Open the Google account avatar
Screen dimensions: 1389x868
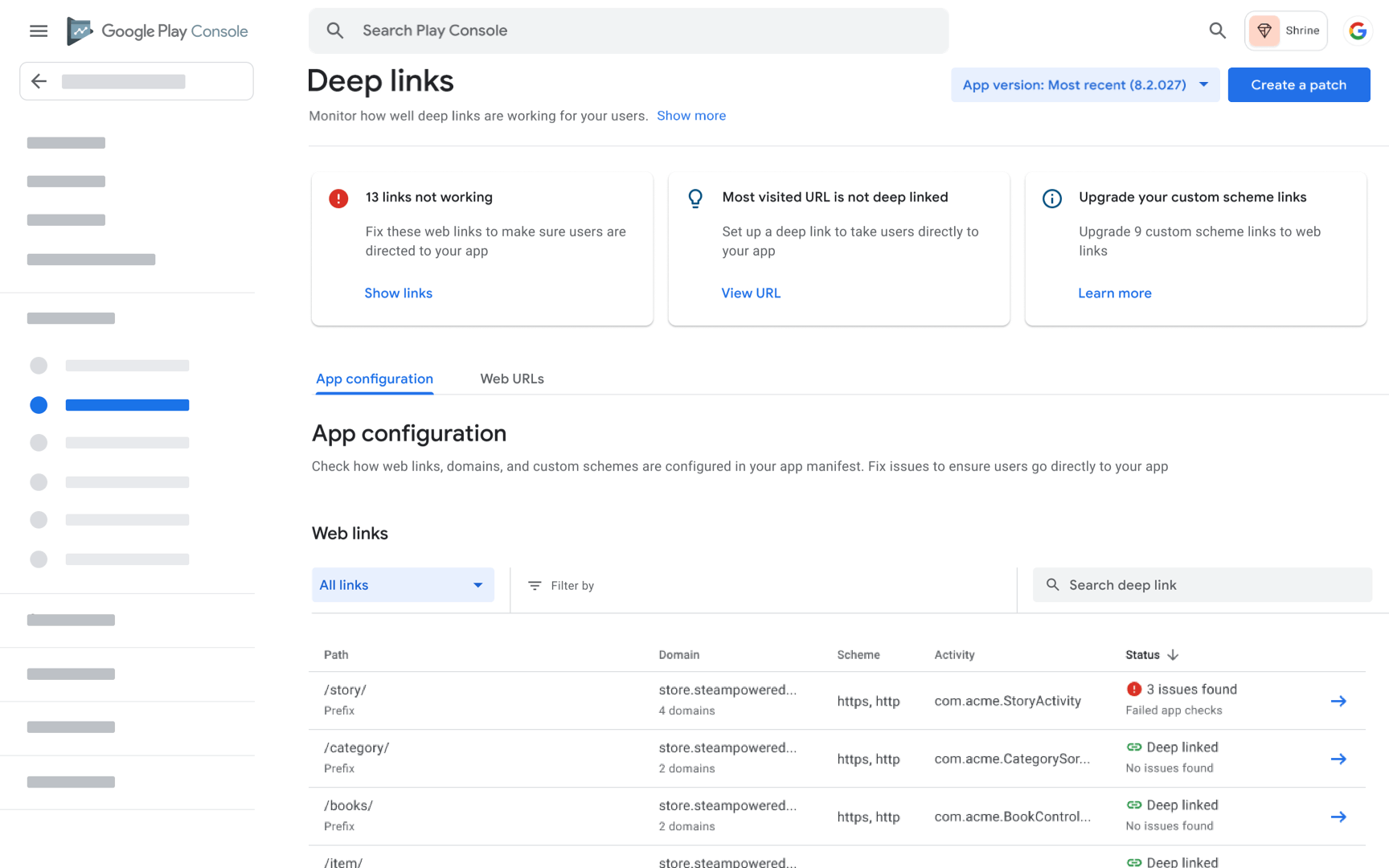pyautogui.click(x=1358, y=31)
